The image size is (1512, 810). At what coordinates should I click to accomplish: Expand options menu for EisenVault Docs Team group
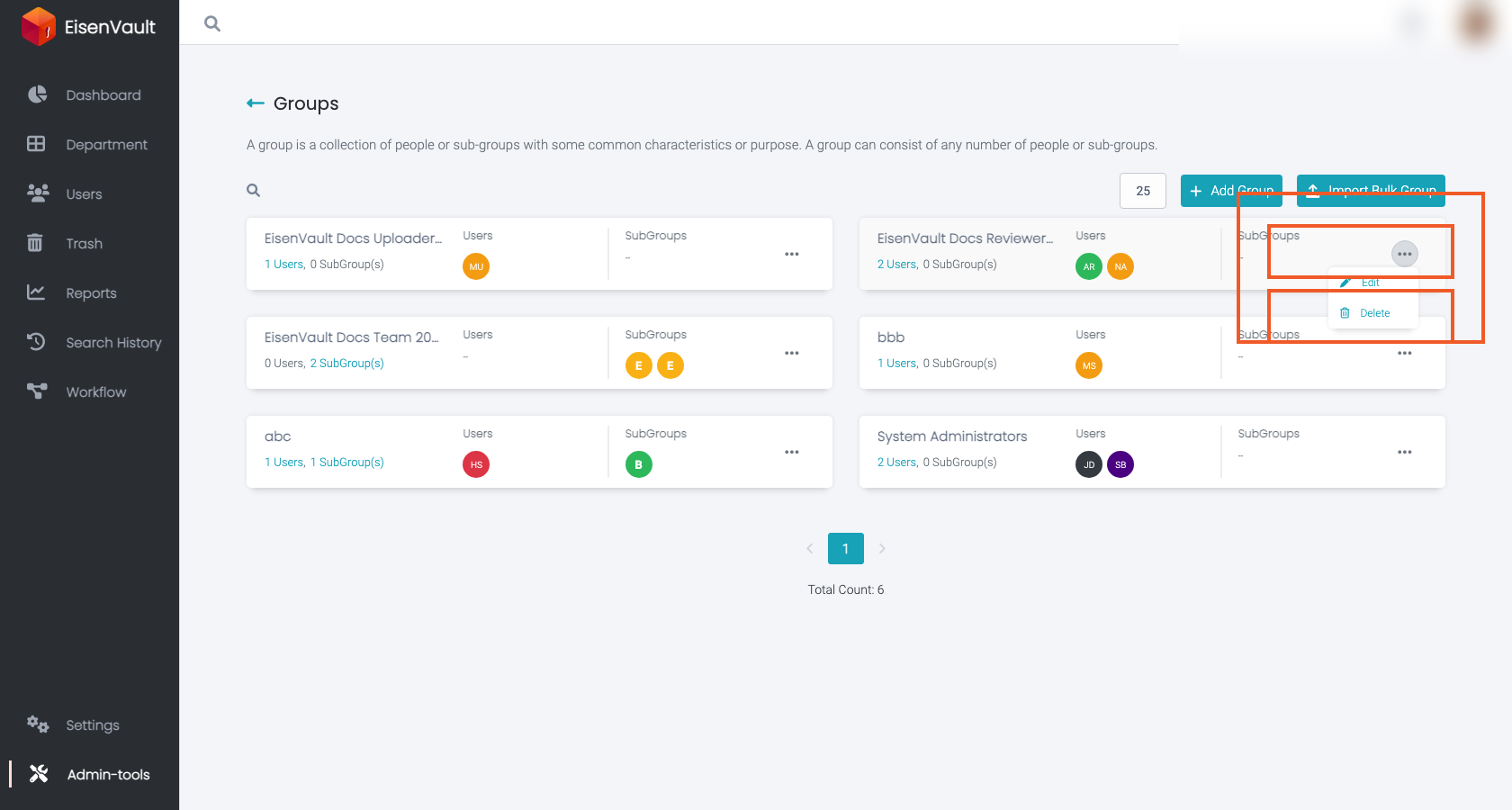(792, 353)
